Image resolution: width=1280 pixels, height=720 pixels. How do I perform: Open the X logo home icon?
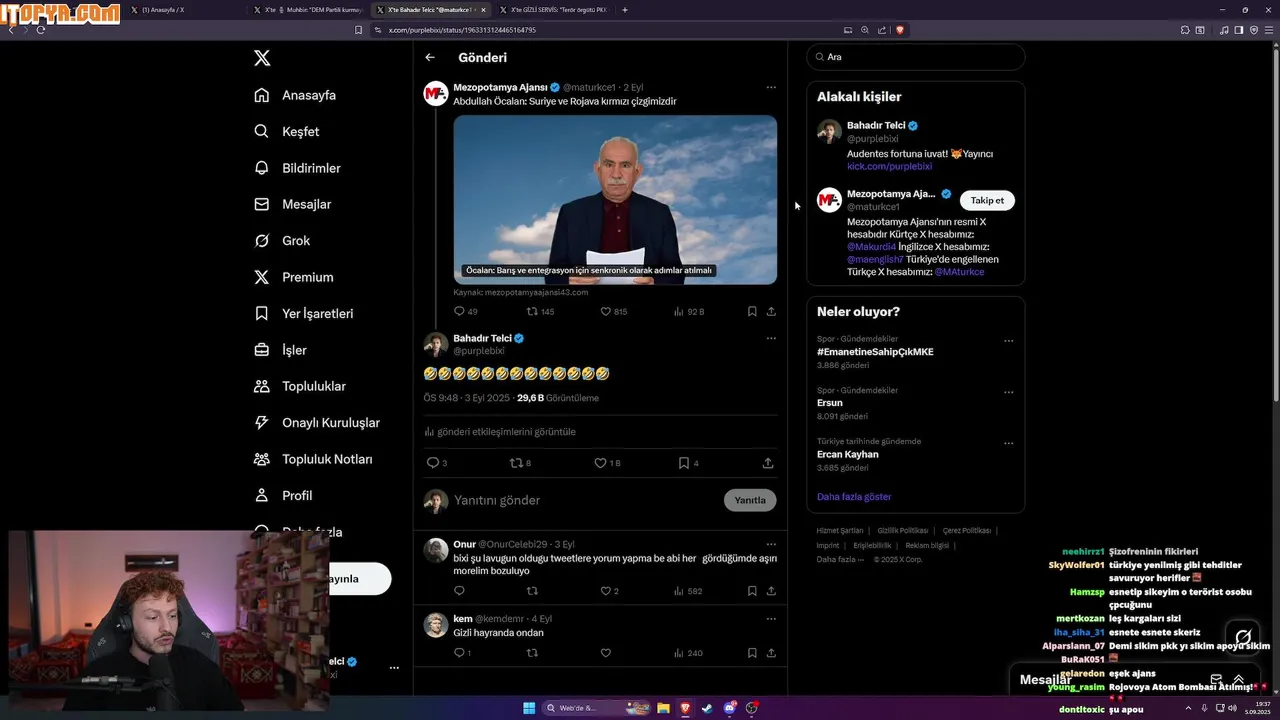point(262,58)
